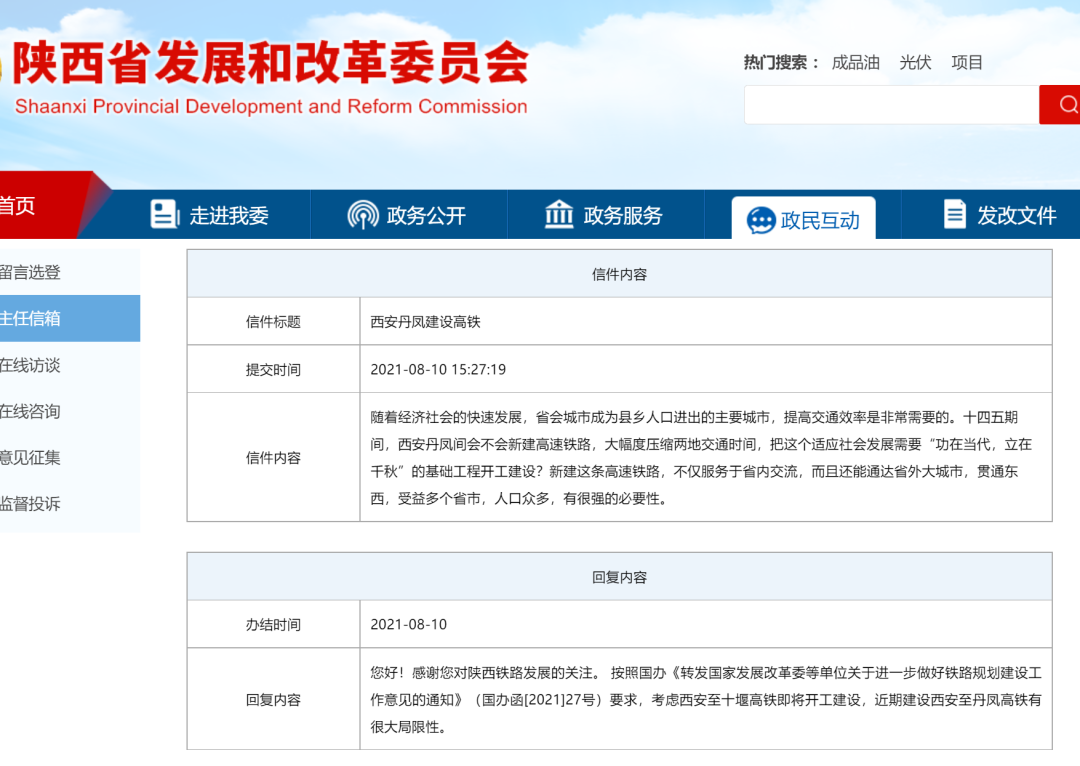
Task: Go to 在线访谈 in sidebar
Action: tap(32, 365)
